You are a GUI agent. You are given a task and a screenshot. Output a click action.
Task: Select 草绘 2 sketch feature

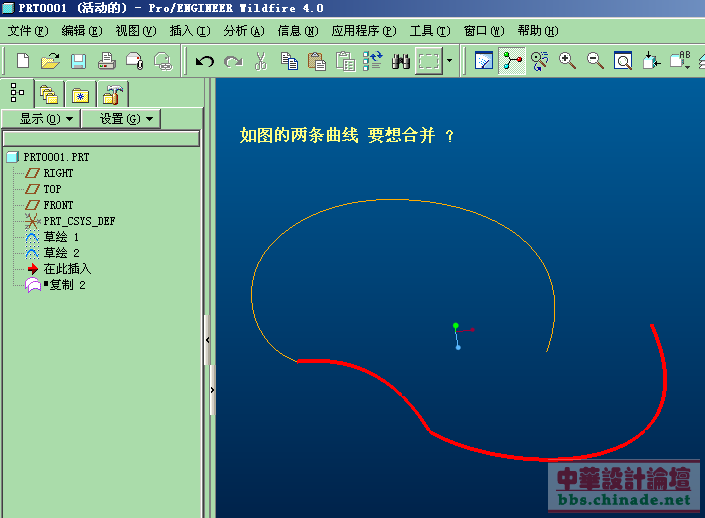coord(52,253)
